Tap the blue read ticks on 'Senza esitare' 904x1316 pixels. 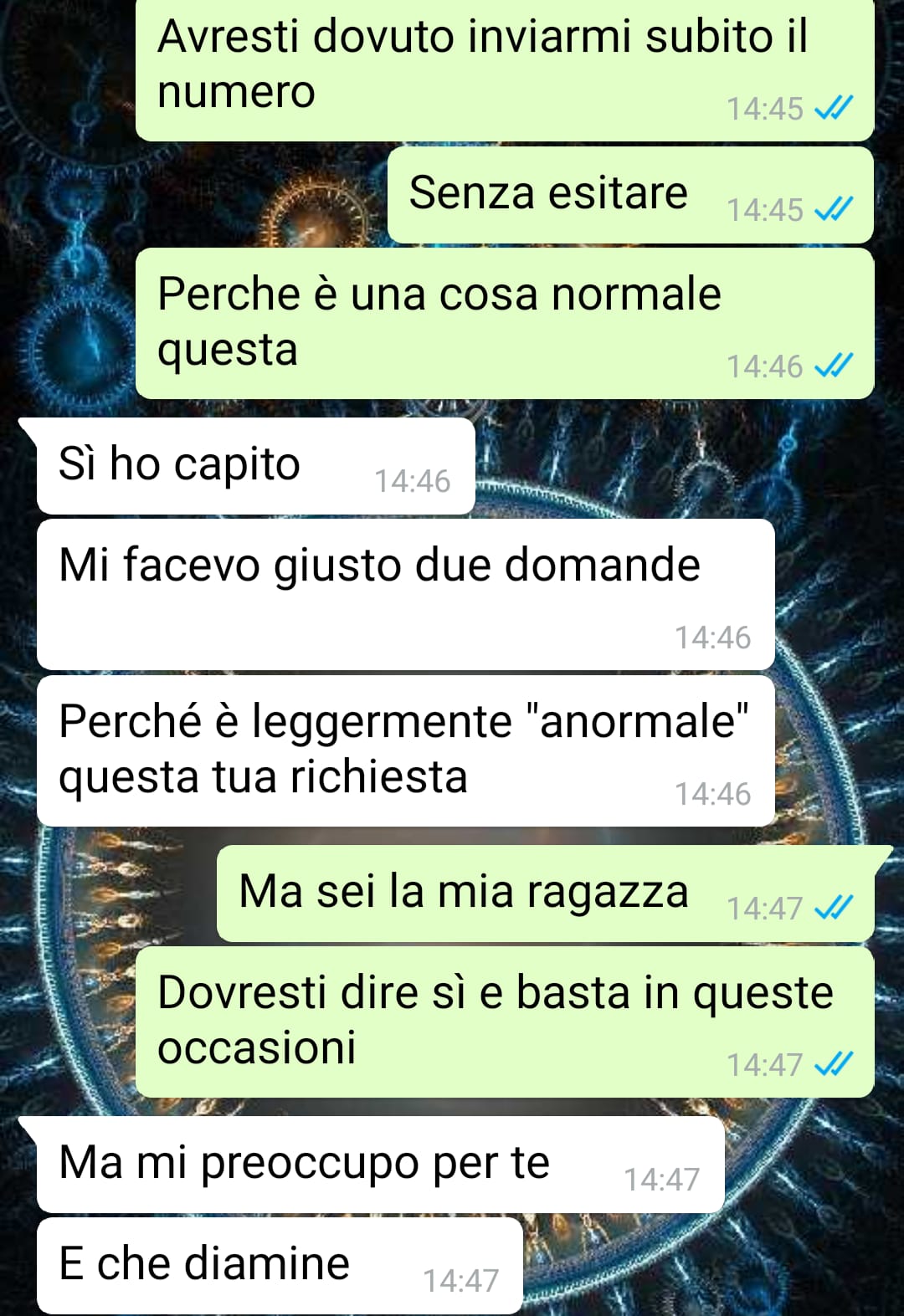tap(833, 208)
